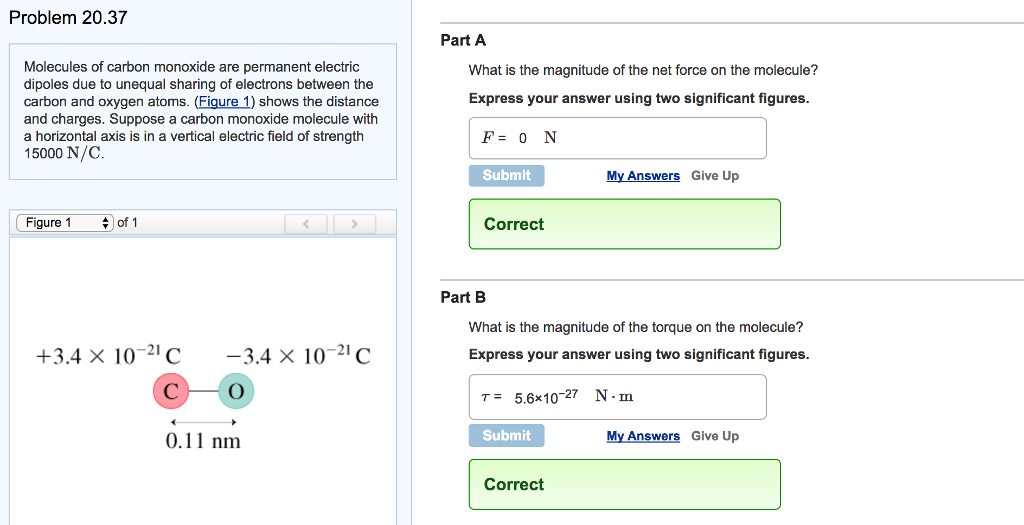Click the Part A Correct feedback box

tap(624, 224)
